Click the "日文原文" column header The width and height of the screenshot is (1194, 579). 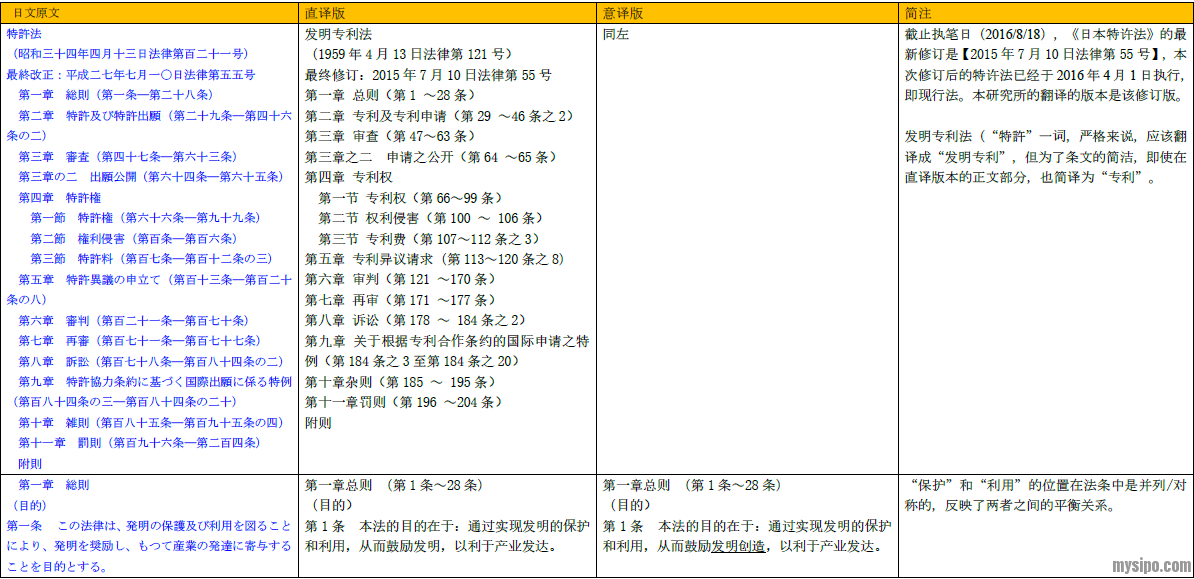tap(28, 13)
